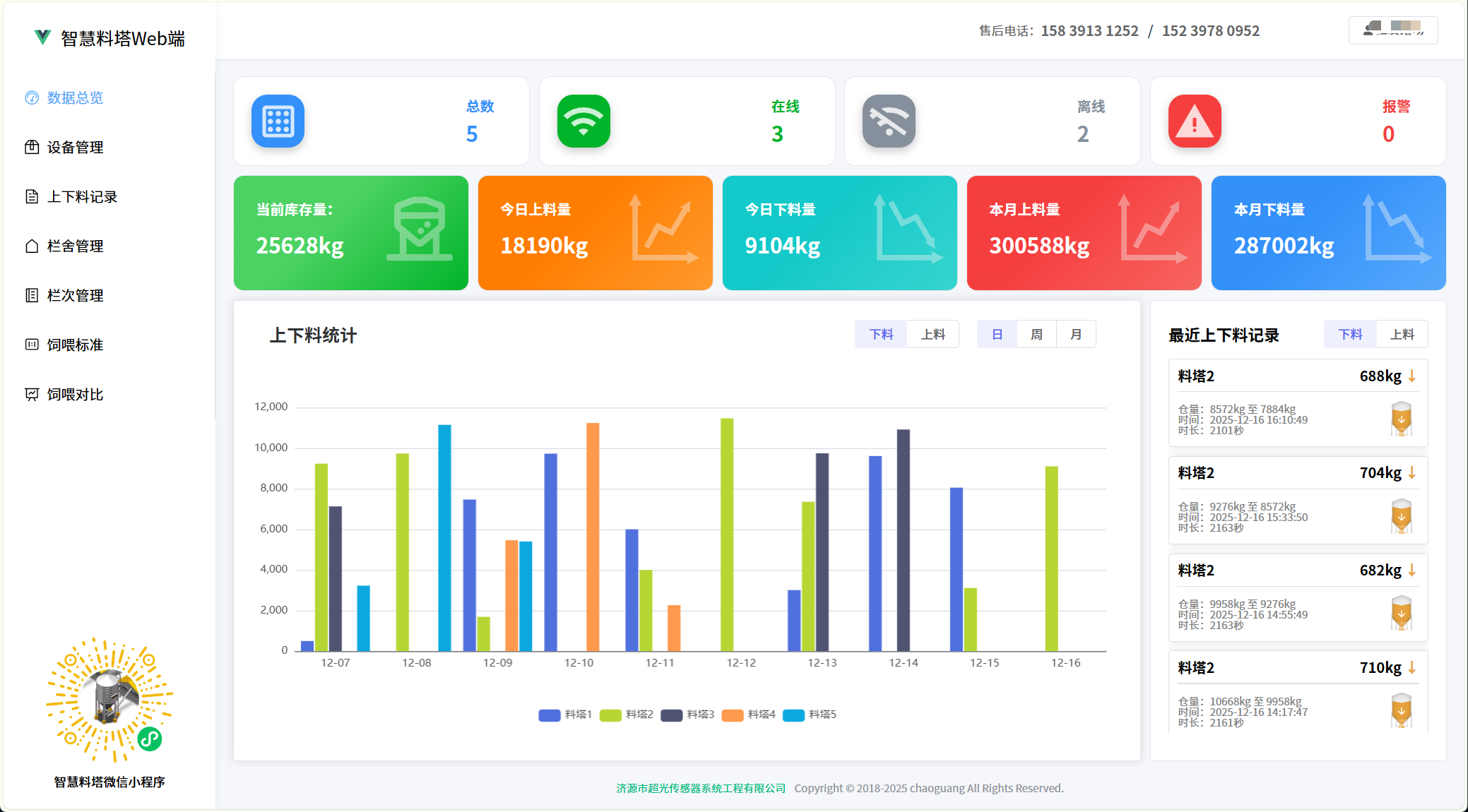This screenshot has height=812, width=1468.
Task: Open 设备管理 in the sidebar
Action: coord(75,148)
